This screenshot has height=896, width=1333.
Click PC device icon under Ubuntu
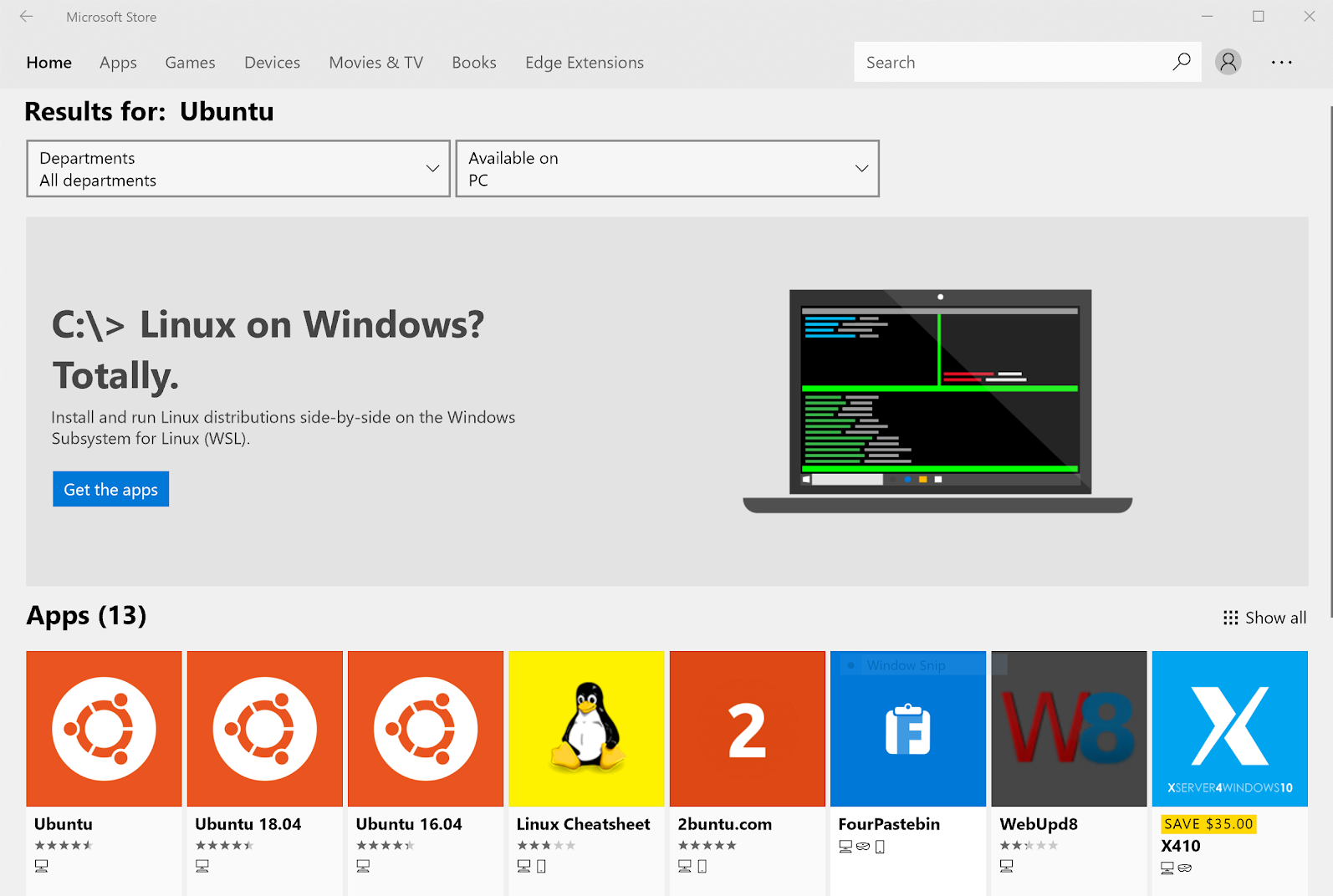[x=41, y=866]
